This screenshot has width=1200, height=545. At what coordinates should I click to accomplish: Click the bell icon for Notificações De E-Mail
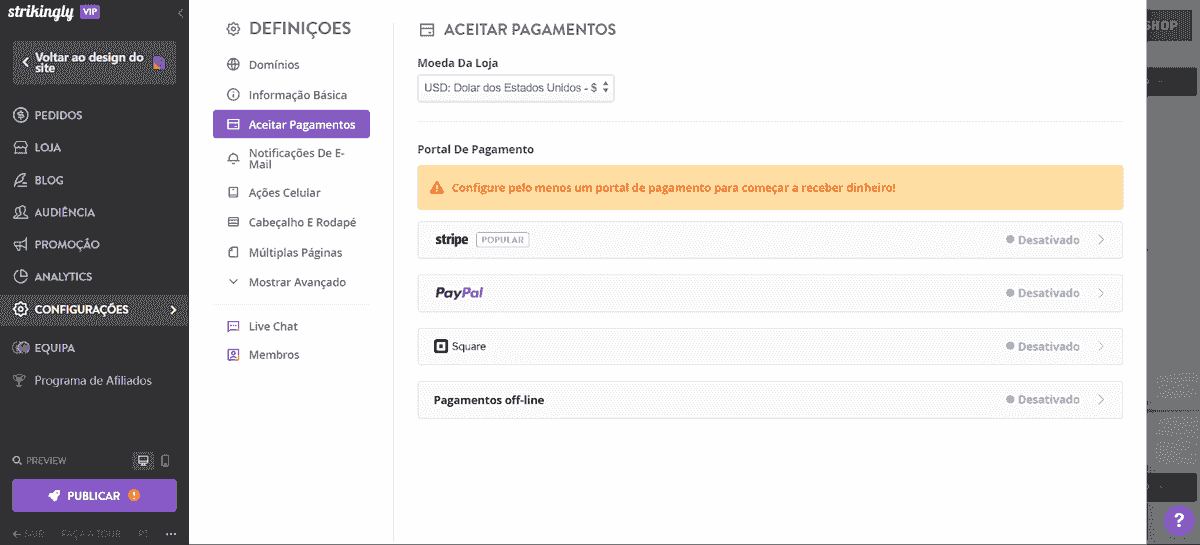[233, 159]
